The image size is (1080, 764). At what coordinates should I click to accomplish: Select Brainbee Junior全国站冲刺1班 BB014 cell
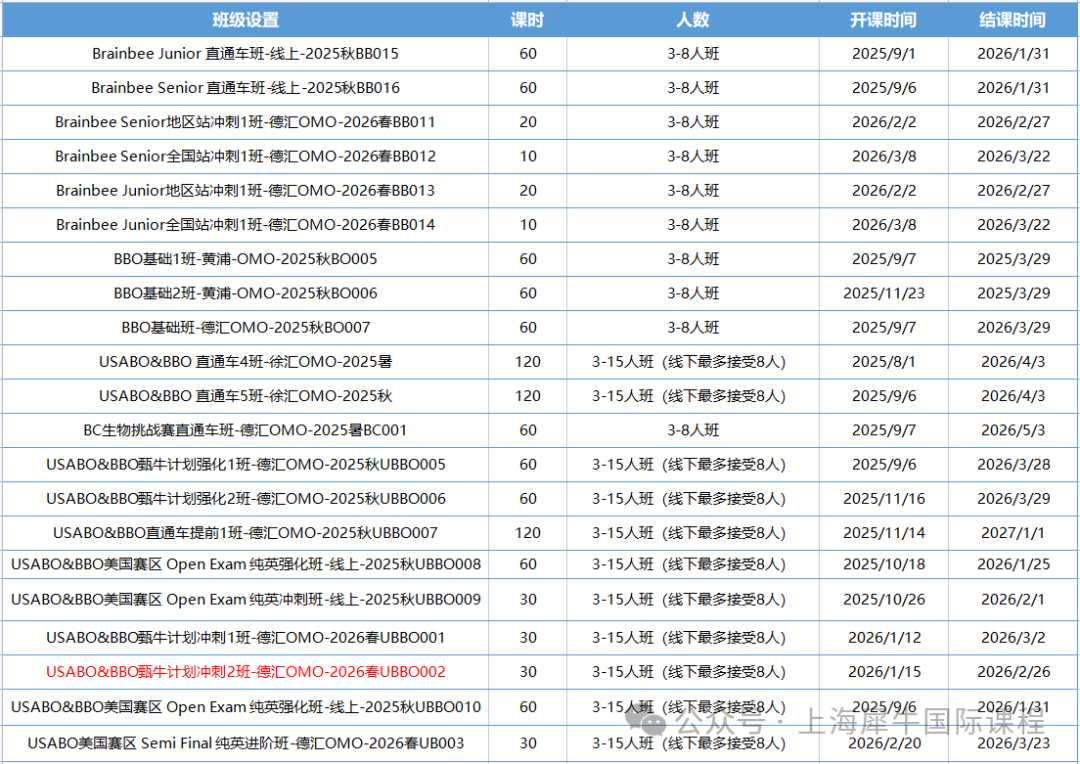click(x=245, y=225)
